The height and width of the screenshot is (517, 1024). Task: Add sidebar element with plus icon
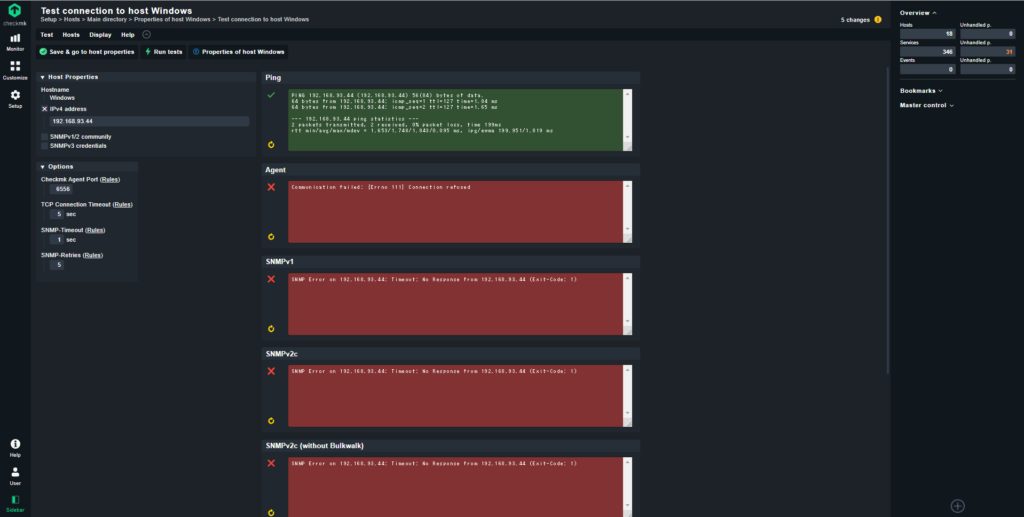click(x=957, y=506)
